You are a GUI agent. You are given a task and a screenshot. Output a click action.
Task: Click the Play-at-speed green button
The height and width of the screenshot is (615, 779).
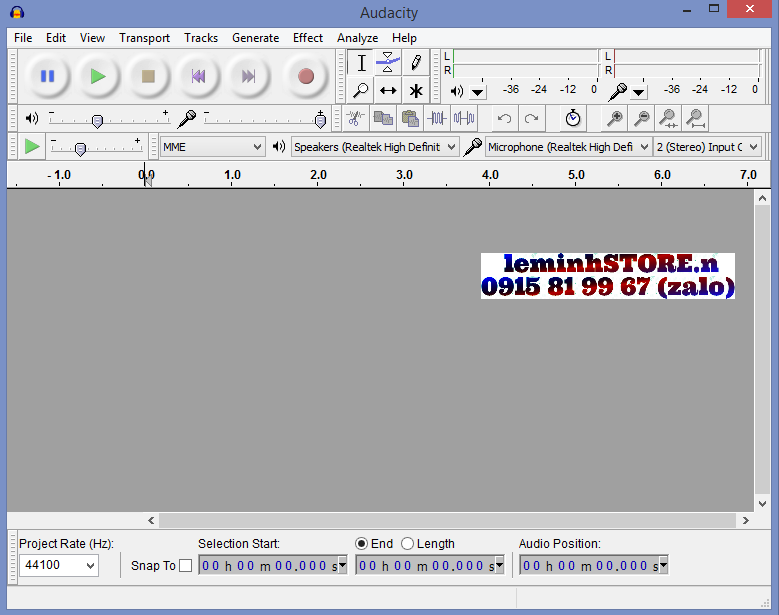click(32, 147)
